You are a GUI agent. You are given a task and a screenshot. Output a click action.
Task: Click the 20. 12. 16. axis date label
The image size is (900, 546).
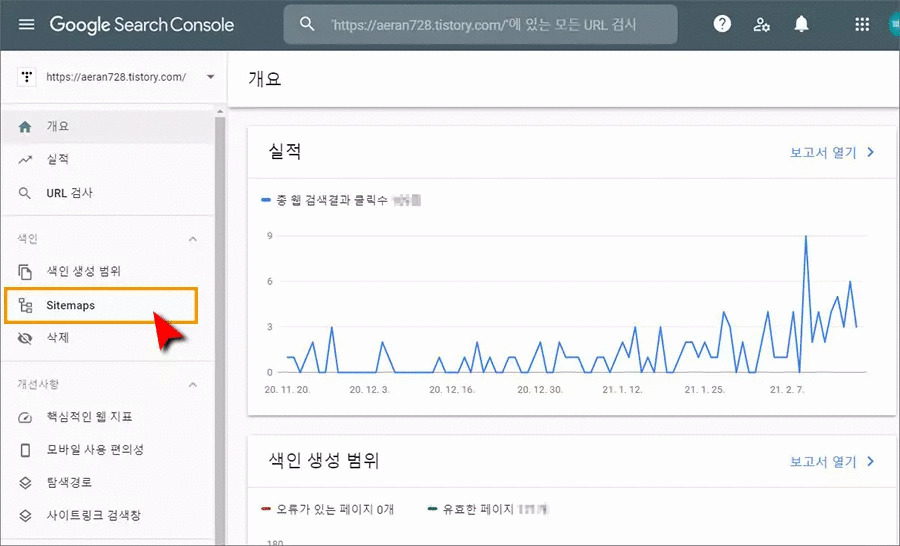coord(452,390)
